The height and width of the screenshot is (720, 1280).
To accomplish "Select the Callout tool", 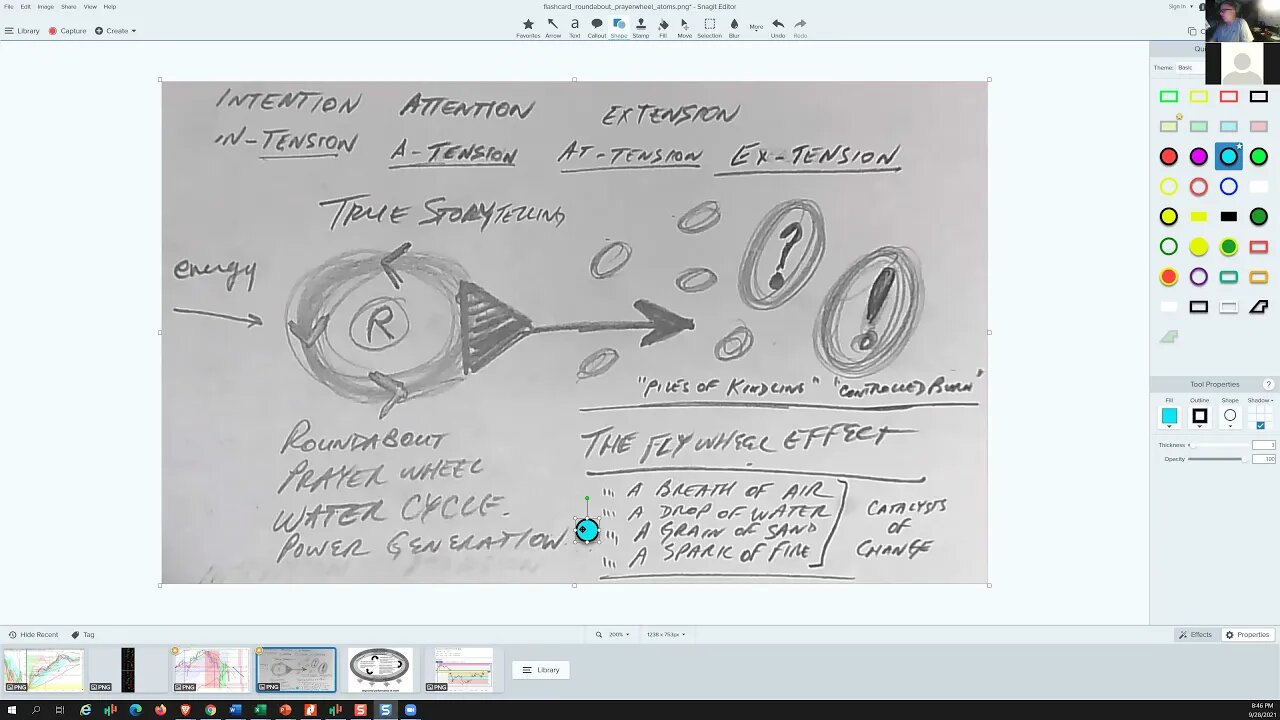I will tap(597, 28).
